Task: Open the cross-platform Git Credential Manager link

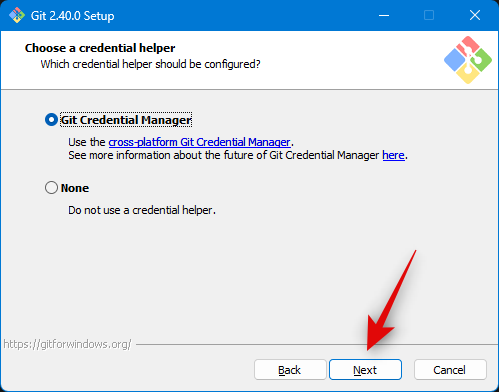Action: (x=199, y=142)
